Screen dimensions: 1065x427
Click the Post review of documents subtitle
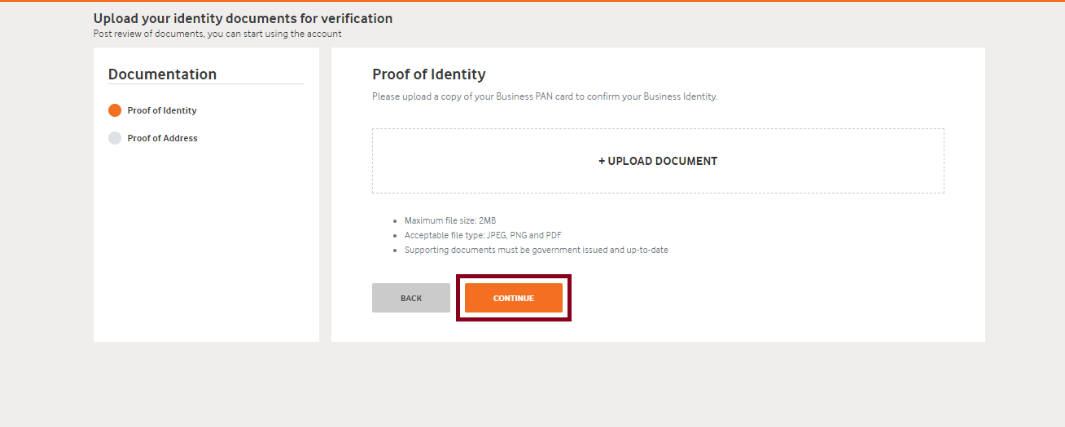[217, 33]
